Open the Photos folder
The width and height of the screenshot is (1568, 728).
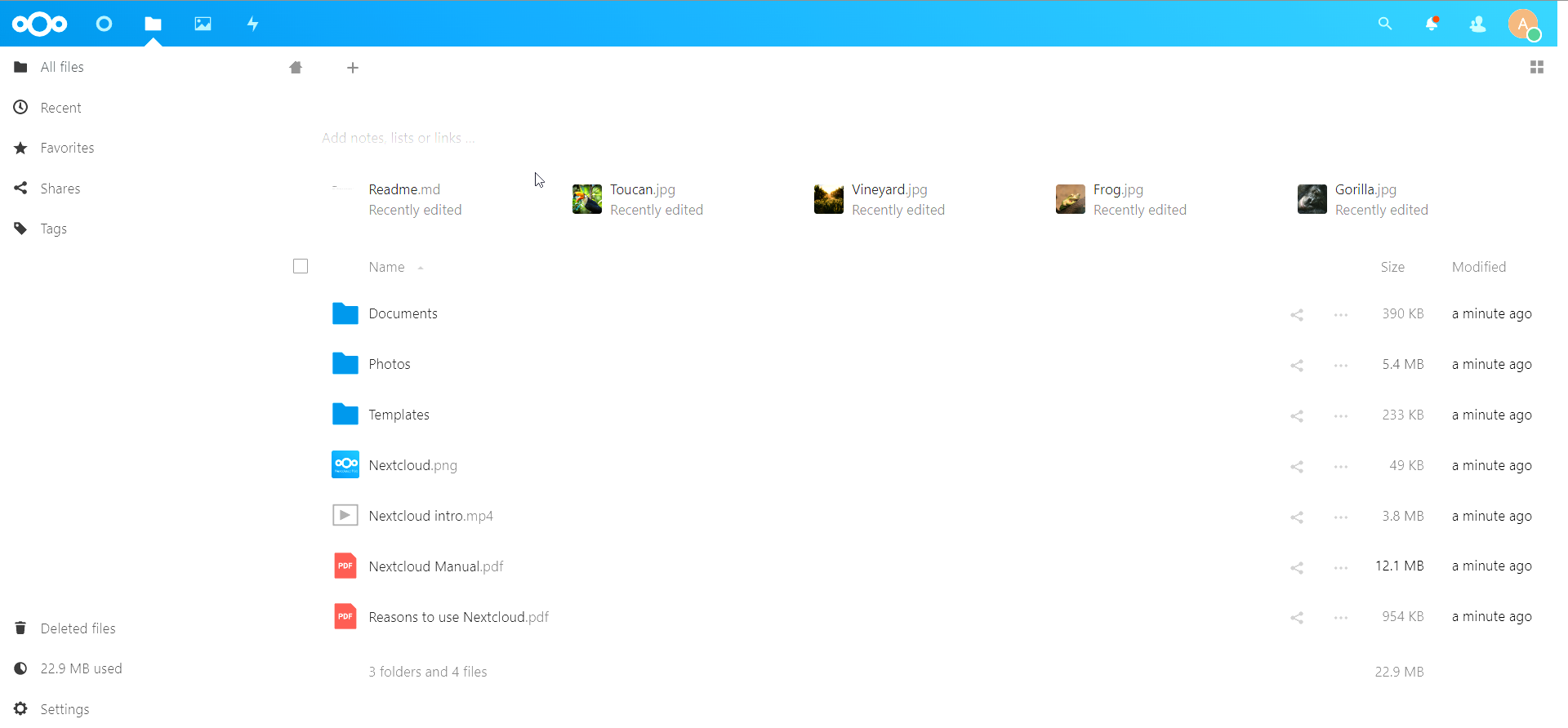[390, 364]
